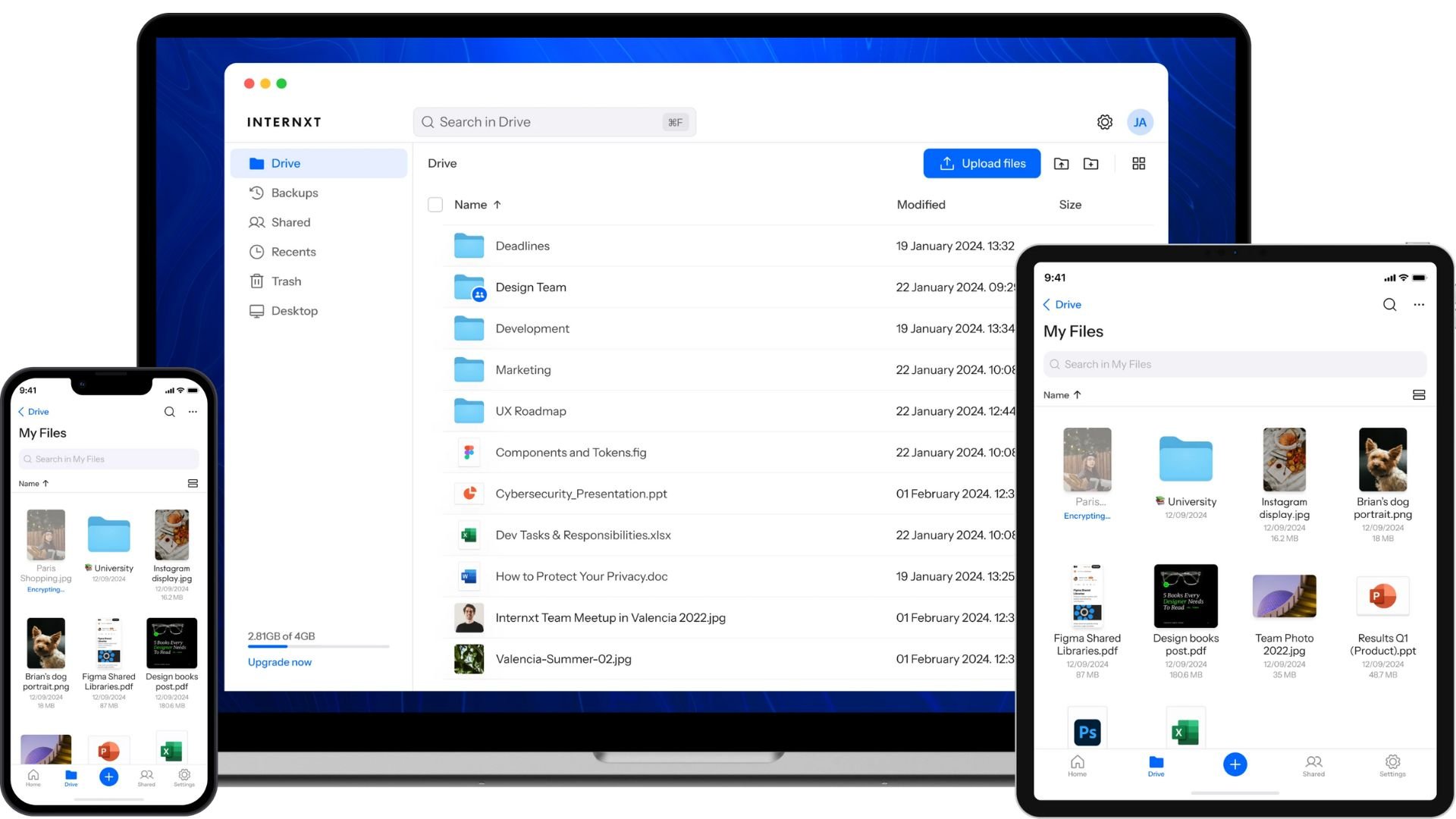Click the upload to folder icon
The image size is (1456, 819).
point(1062,163)
